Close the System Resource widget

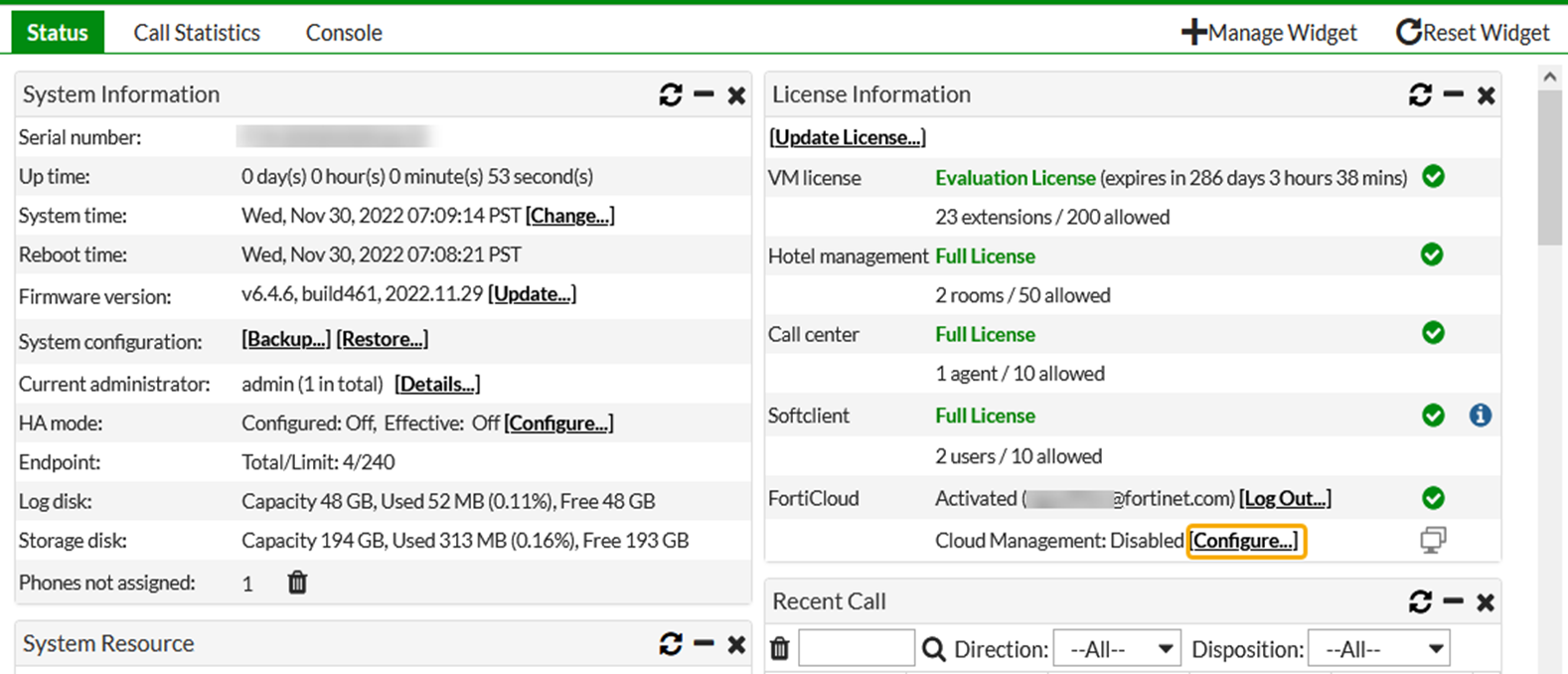point(736,644)
